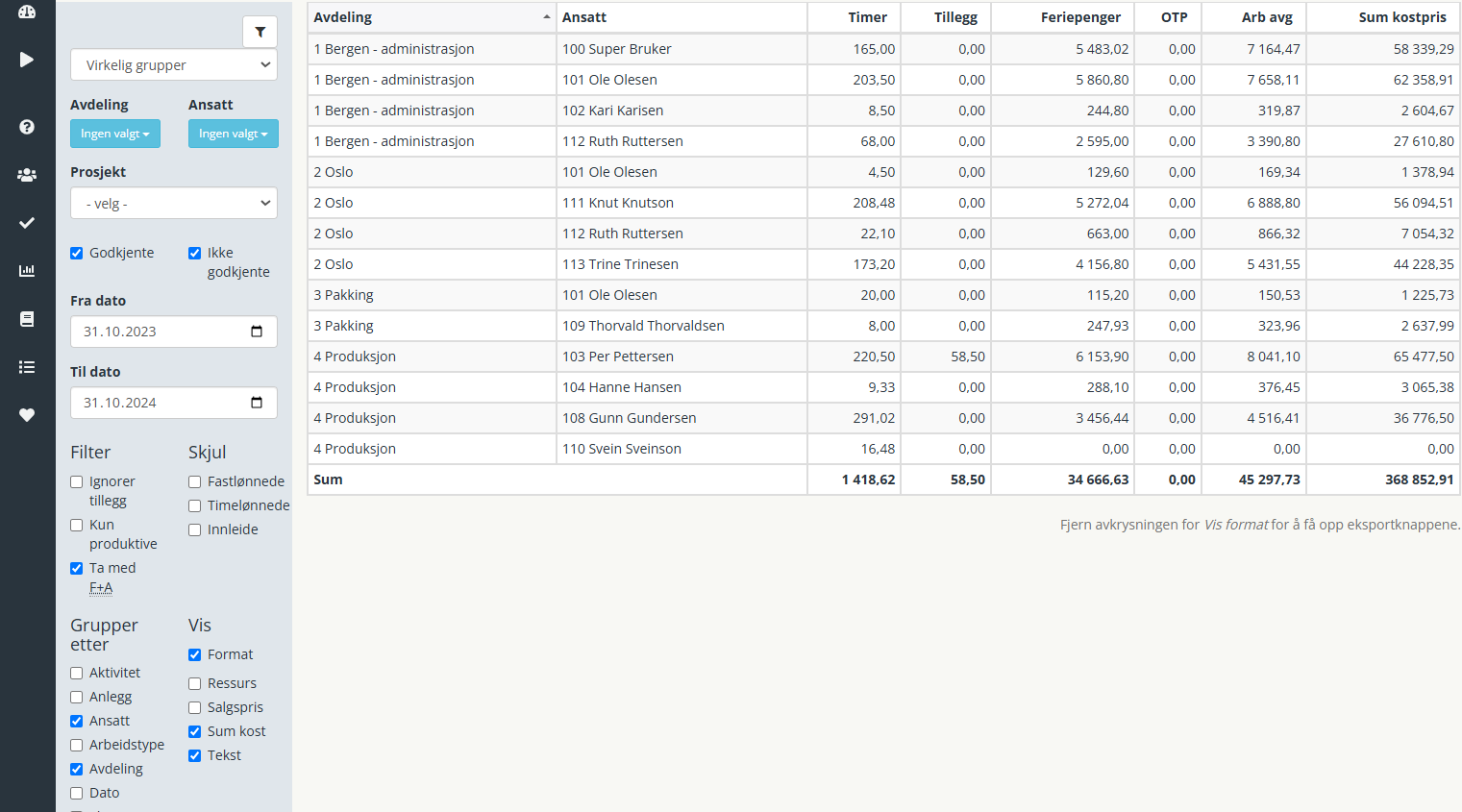The width and height of the screenshot is (1462, 812).
Task: Sort by the Avdeling sort arrow
Action: point(546,17)
